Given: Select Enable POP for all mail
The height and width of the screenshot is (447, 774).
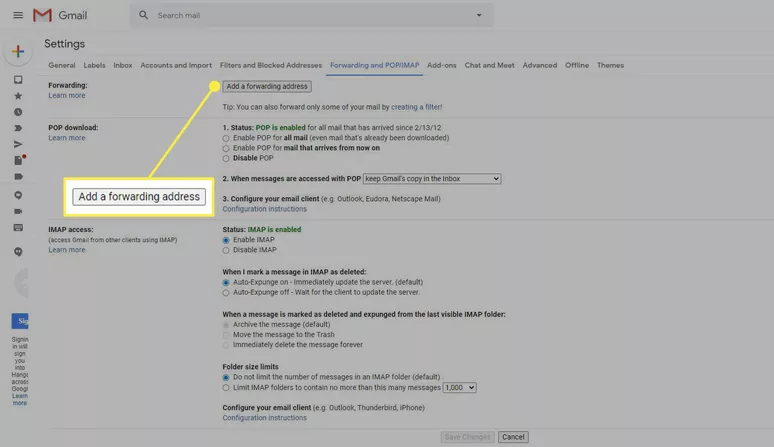Looking at the screenshot, I should tap(226, 138).
